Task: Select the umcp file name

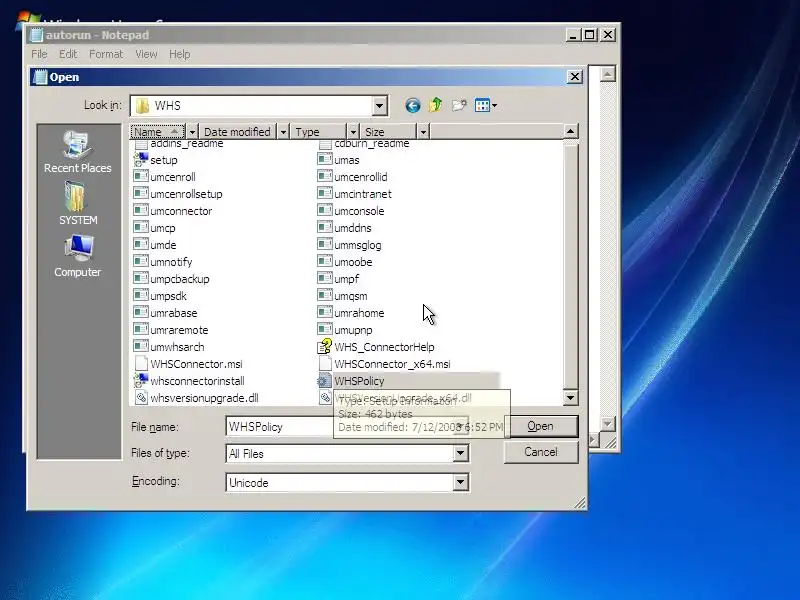Action: [163, 228]
